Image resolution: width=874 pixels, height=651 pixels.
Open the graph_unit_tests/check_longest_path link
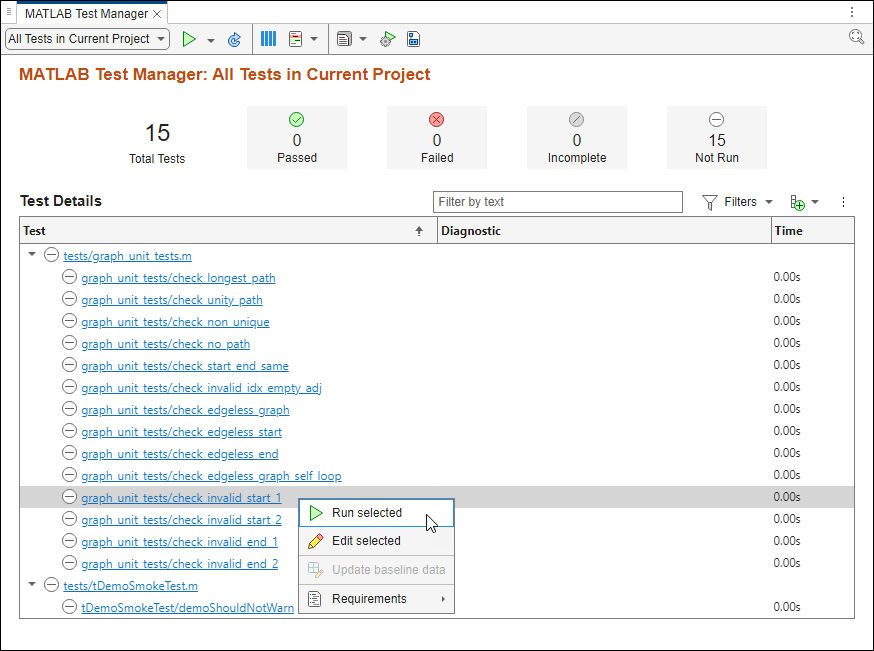tap(178, 277)
